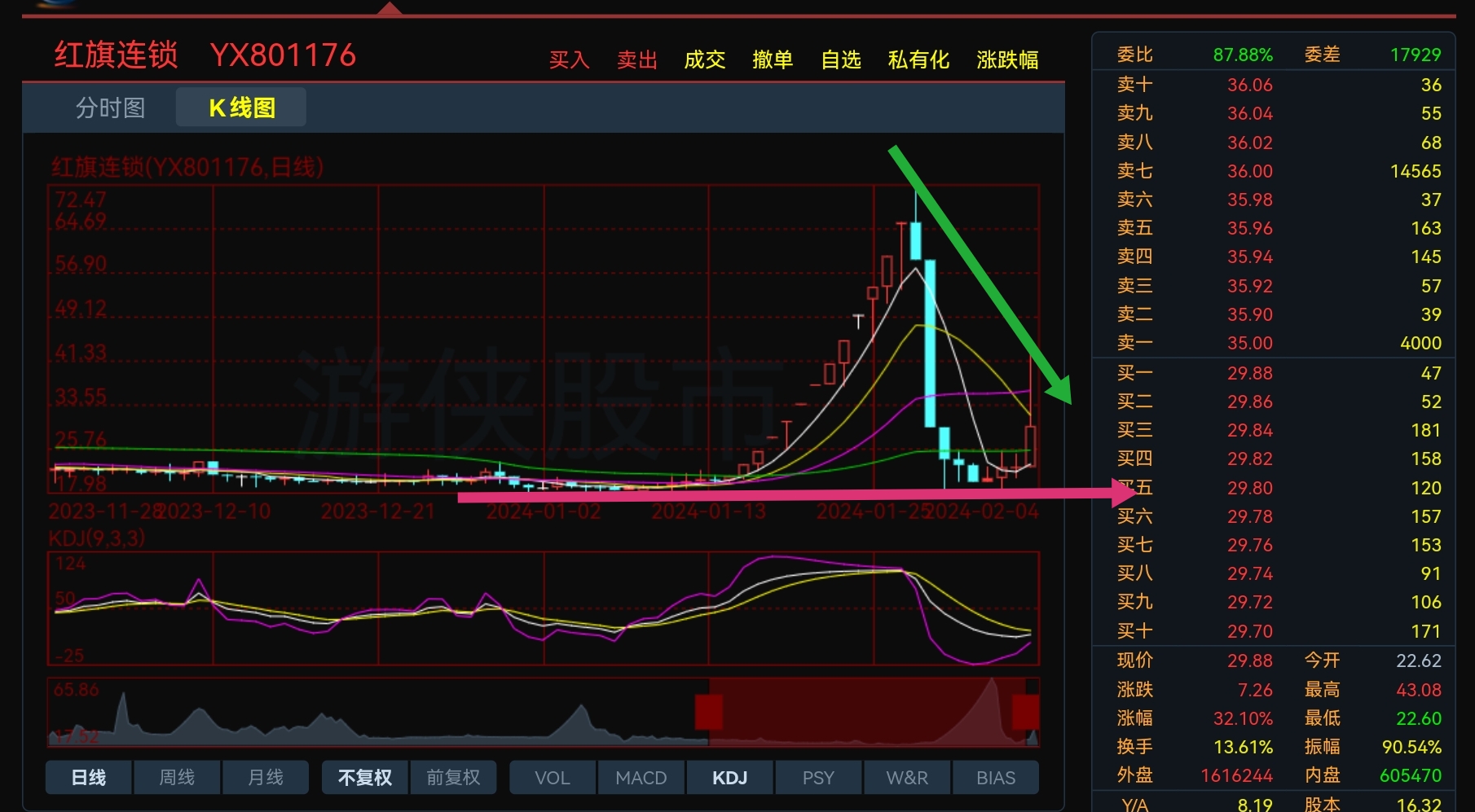Click the 现价 value 29.88
Viewport: 1475px width, 812px height.
click(x=1250, y=661)
